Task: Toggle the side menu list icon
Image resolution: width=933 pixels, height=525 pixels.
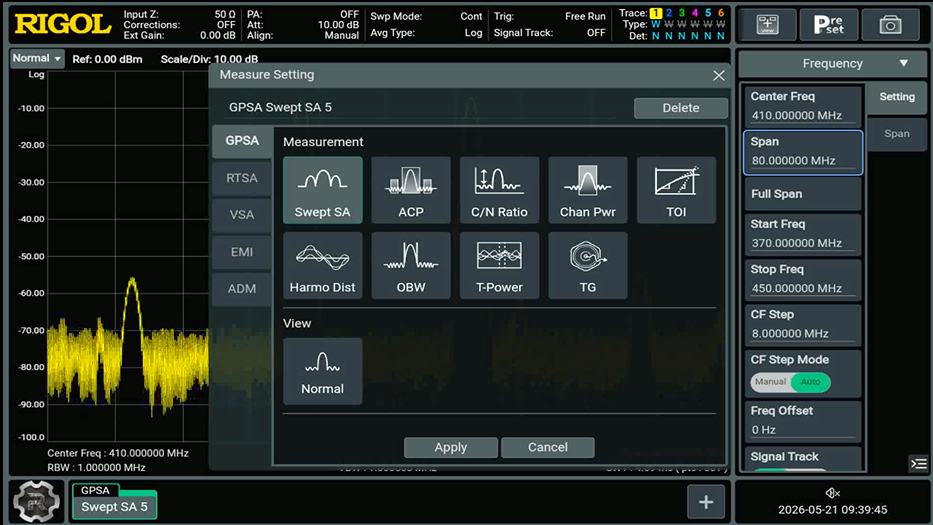Action: (918, 464)
